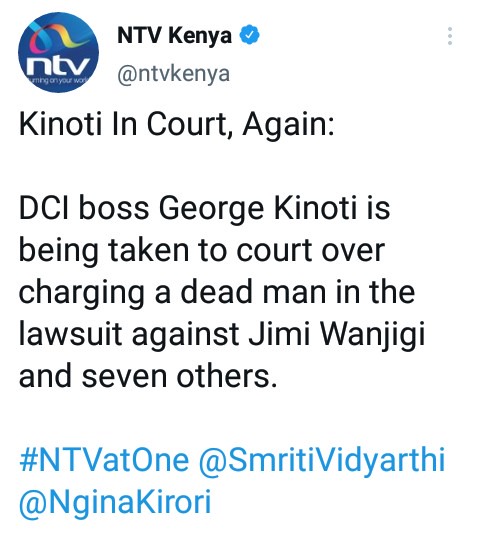This screenshot has height=539, width=480.
Task: Open the NTV Kenya profile avatar
Action: tap(58, 53)
